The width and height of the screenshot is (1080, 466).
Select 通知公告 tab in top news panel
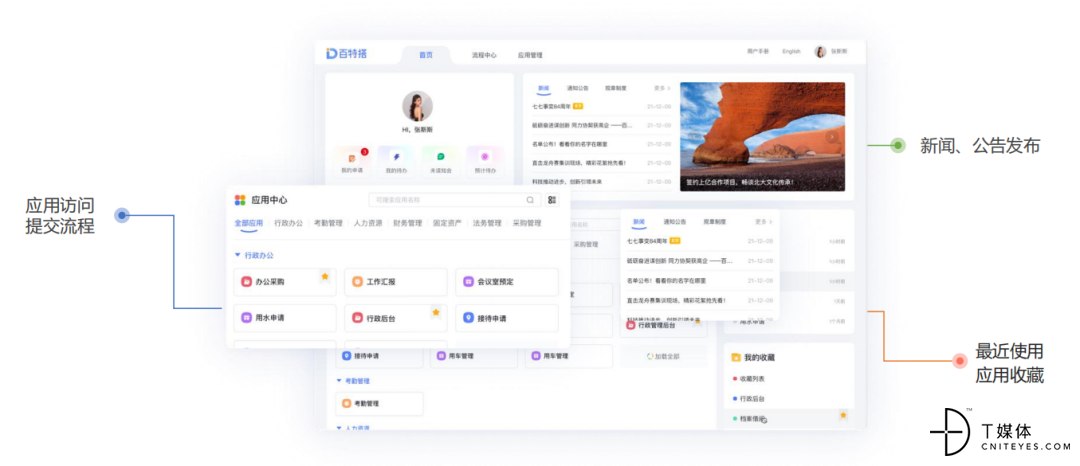click(x=577, y=88)
